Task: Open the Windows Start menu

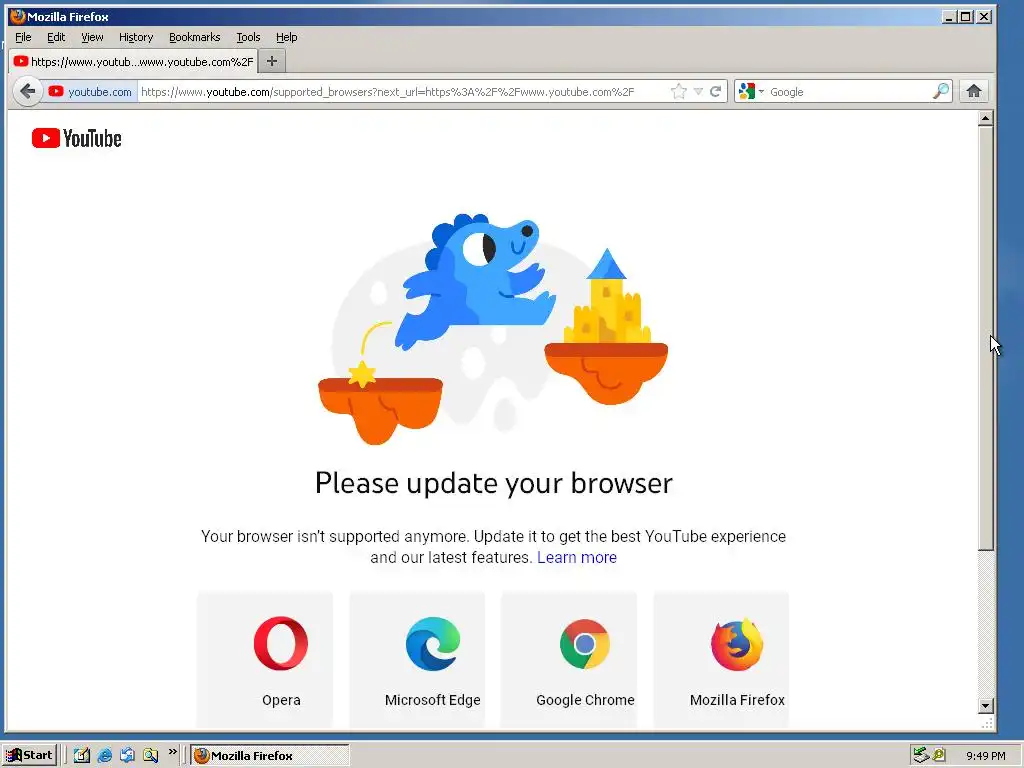Action: [x=29, y=756]
